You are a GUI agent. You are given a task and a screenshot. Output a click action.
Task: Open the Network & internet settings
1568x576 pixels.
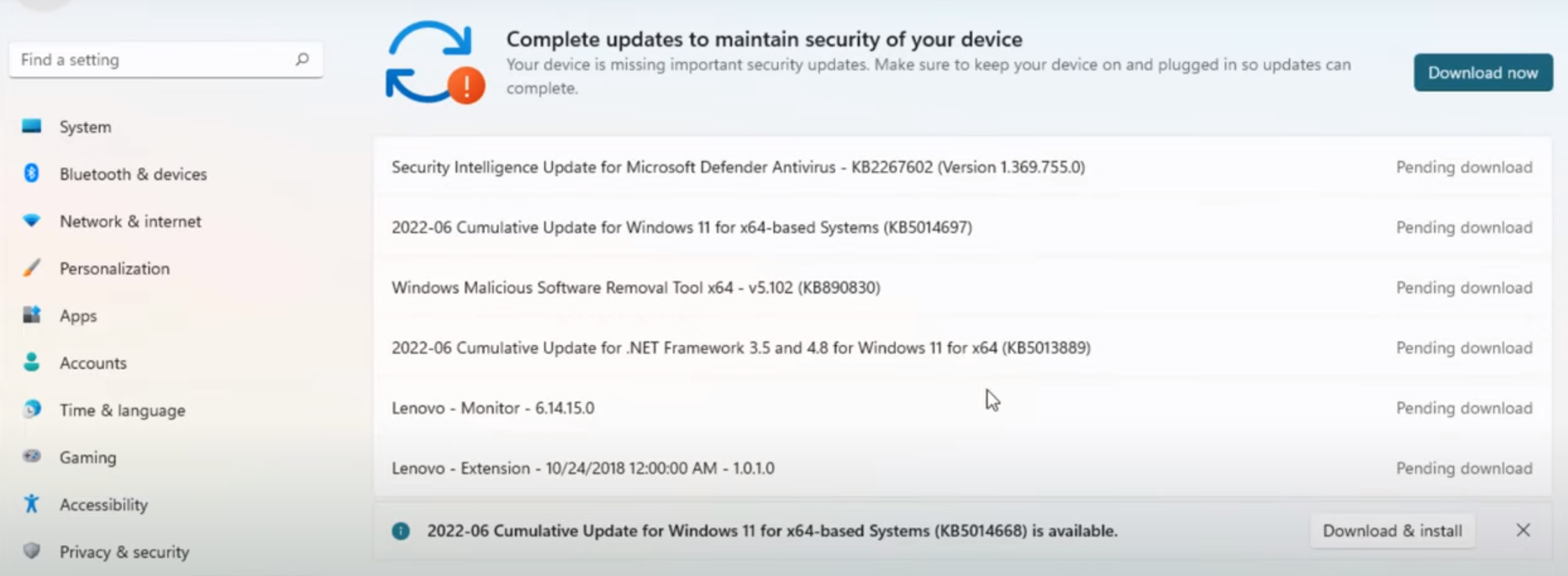pyautogui.click(x=130, y=222)
